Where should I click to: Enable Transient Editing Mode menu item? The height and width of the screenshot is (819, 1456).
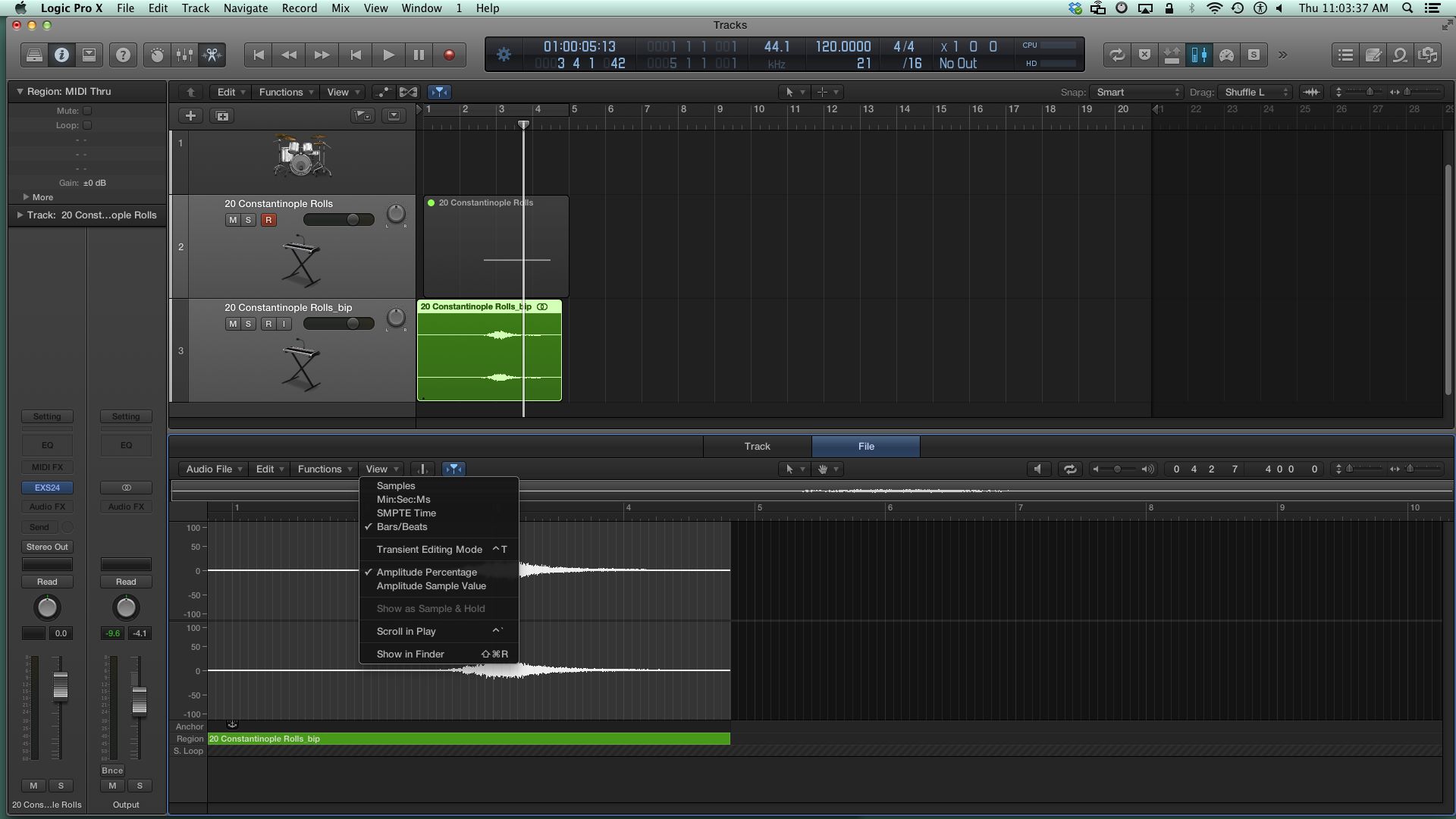tap(438, 549)
